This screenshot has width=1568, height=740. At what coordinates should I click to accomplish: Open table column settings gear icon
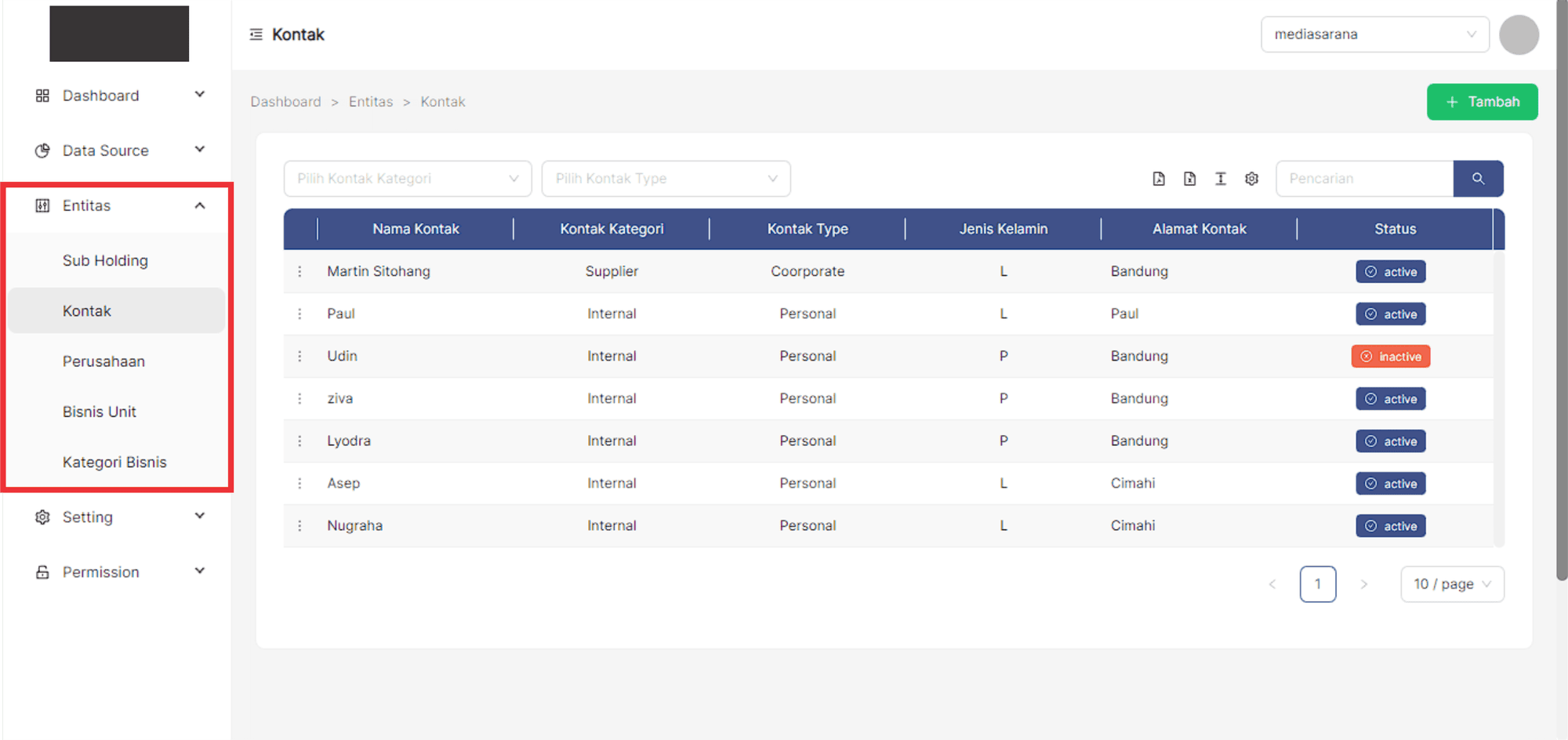click(1251, 179)
